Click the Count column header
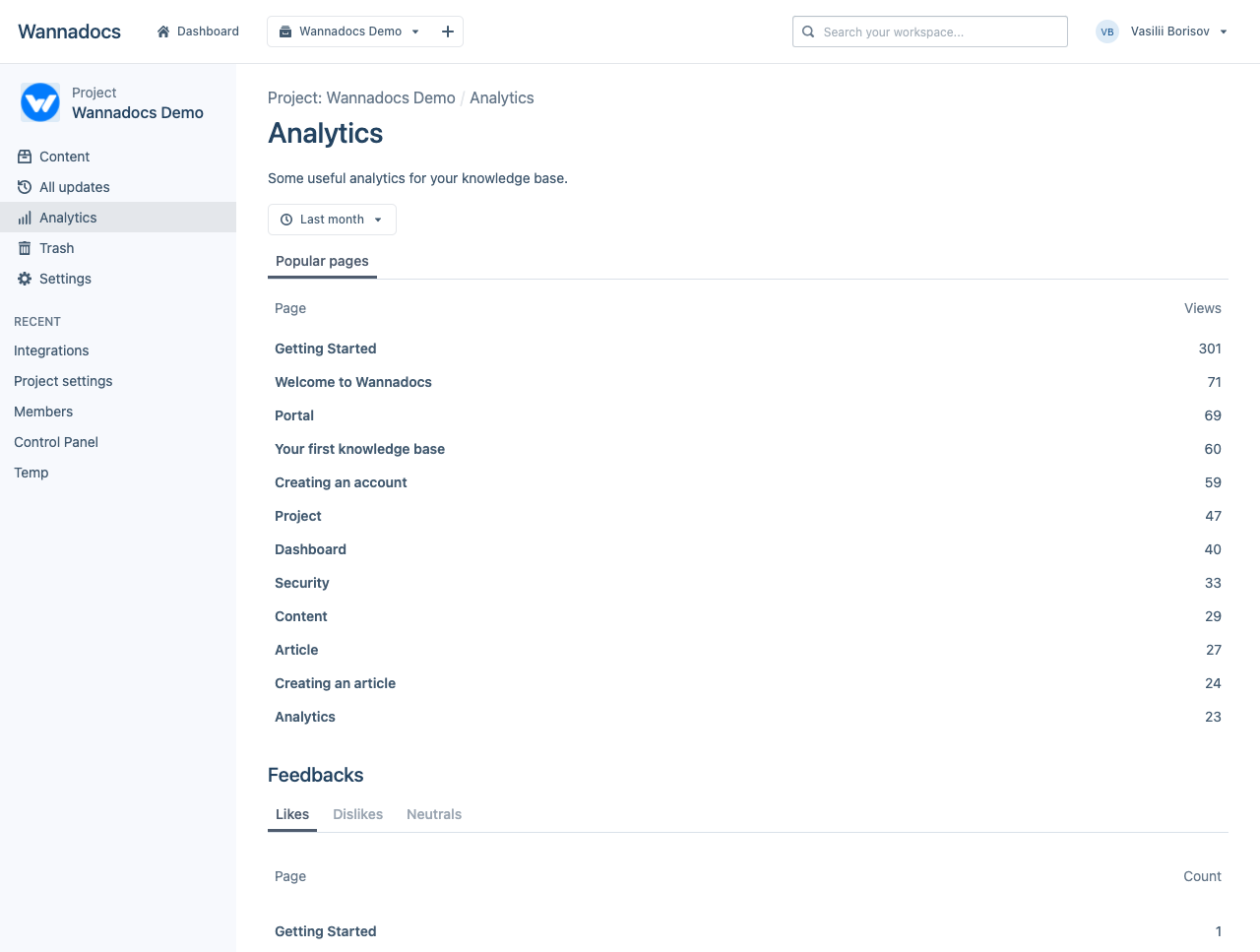 [1202, 876]
